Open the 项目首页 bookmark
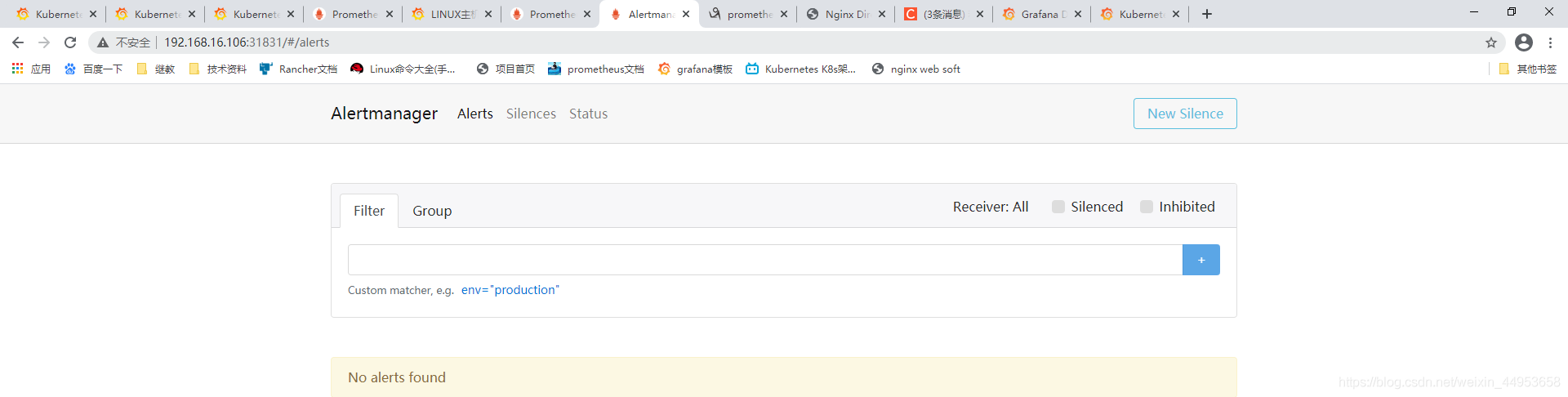This screenshot has height=397, width=1568. 506,69
